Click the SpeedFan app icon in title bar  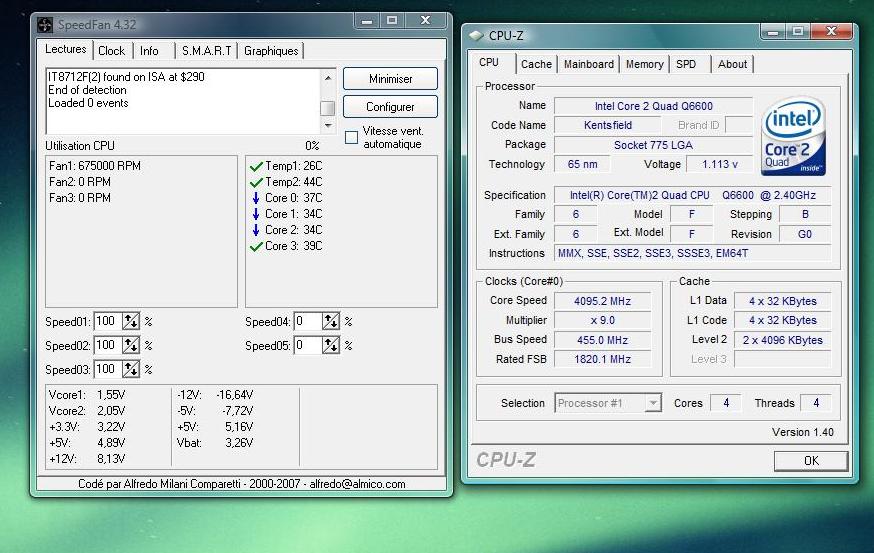tap(44, 25)
